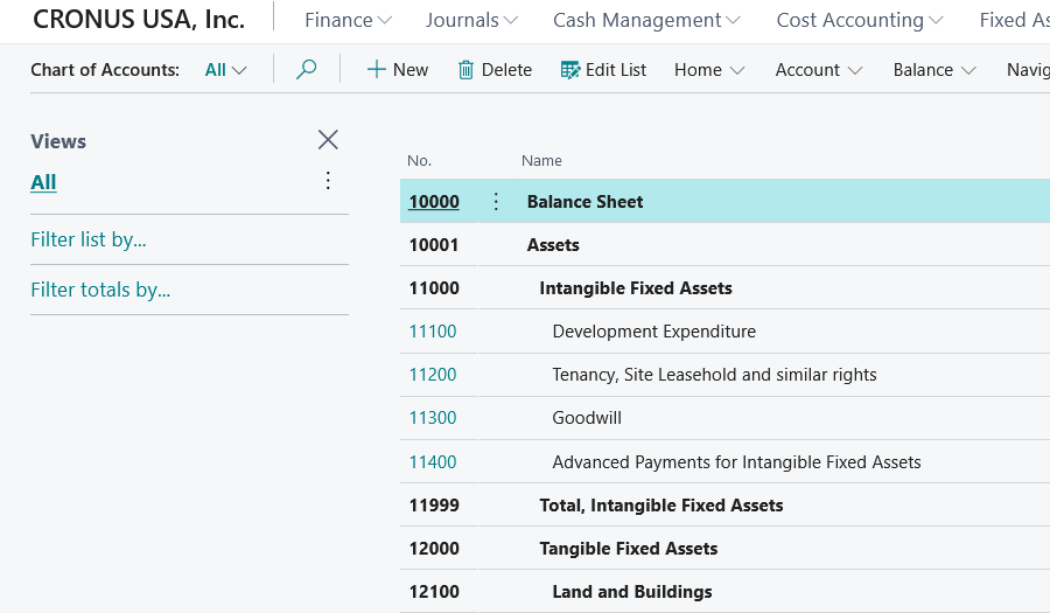Screen dimensions: 1050x613
Task: Click the New plus icon
Action: coord(376,70)
